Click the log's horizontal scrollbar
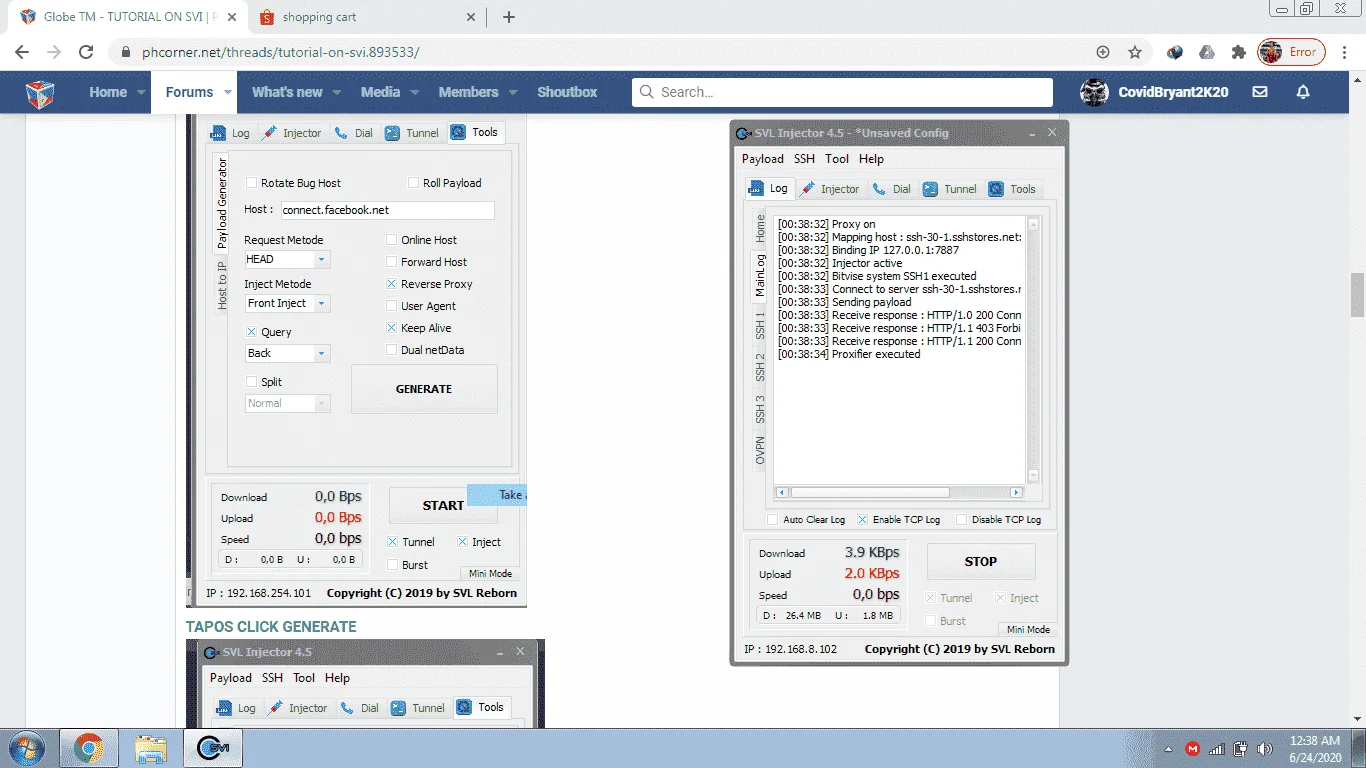Viewport: 1366px width, 768px height. [899, 493]
